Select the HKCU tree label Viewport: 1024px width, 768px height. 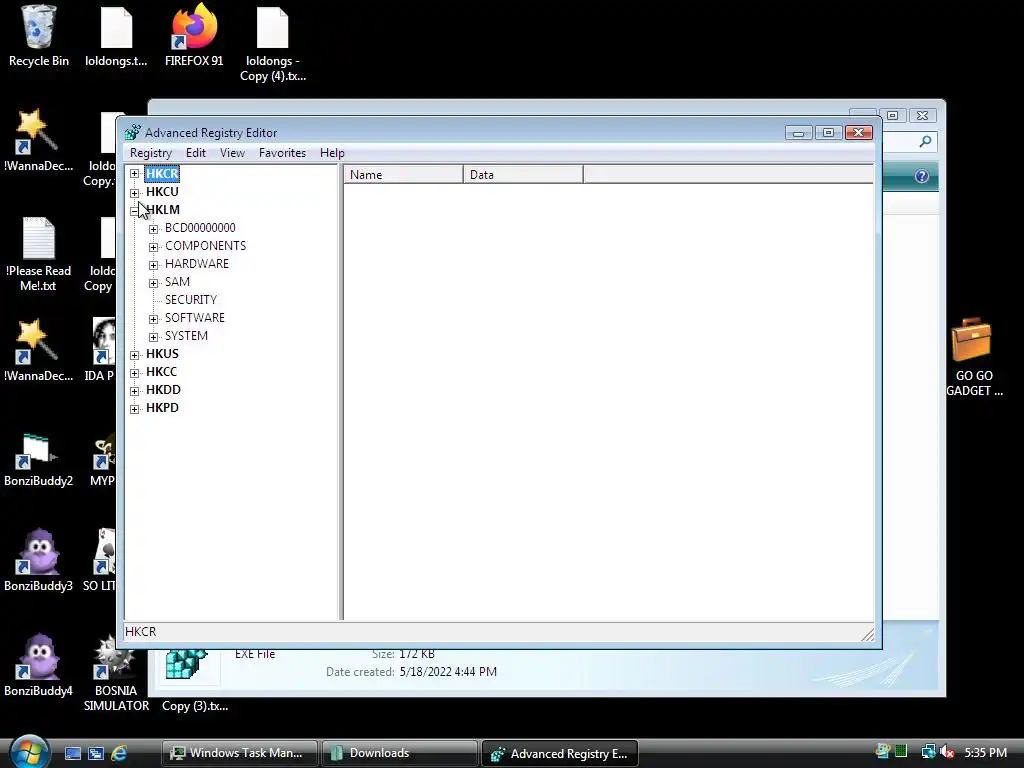tap(162, 191)
